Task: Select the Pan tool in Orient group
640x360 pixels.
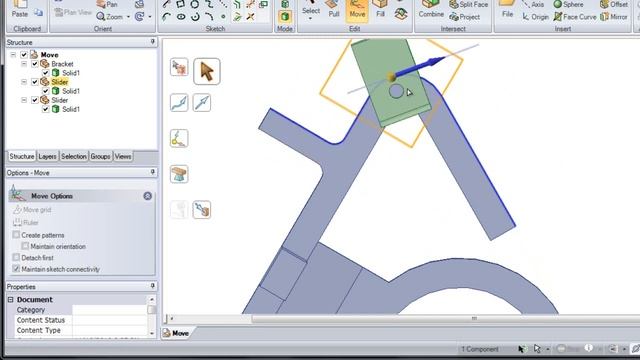Action: 107,4
